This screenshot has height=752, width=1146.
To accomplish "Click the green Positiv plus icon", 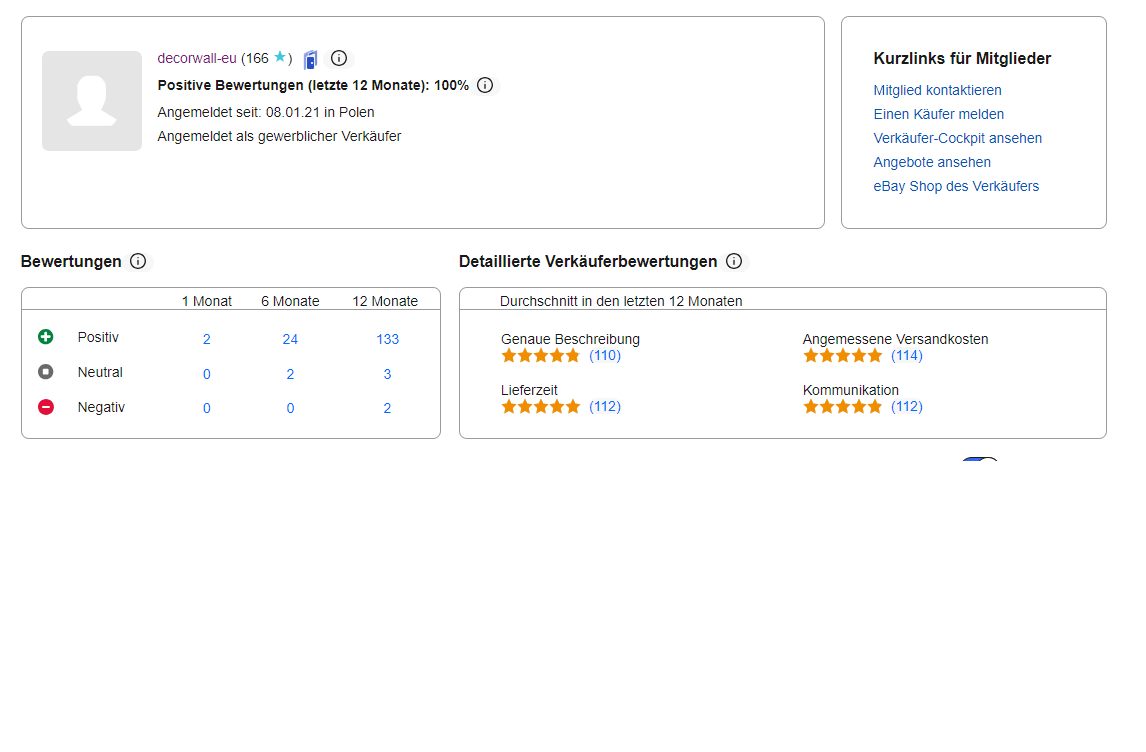I will [45, 337].
